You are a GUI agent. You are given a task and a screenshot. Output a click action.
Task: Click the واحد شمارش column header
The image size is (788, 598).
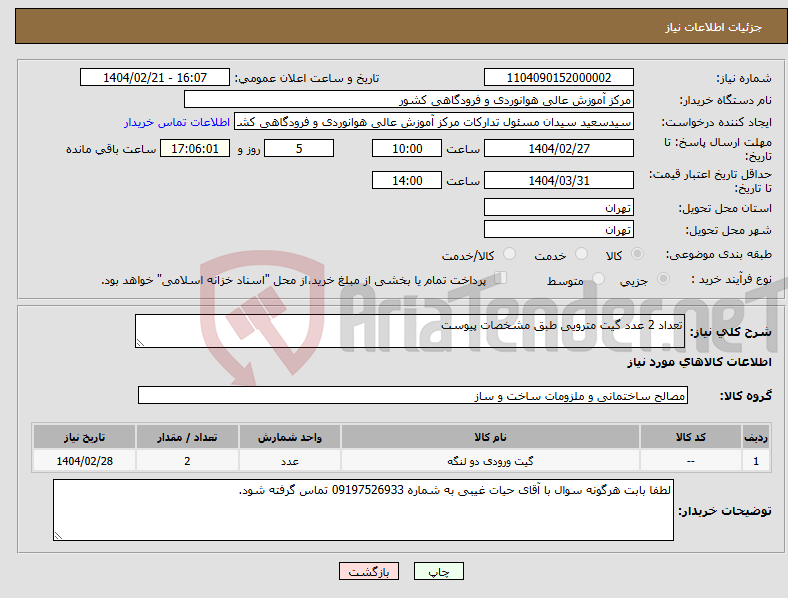[290, 437]
